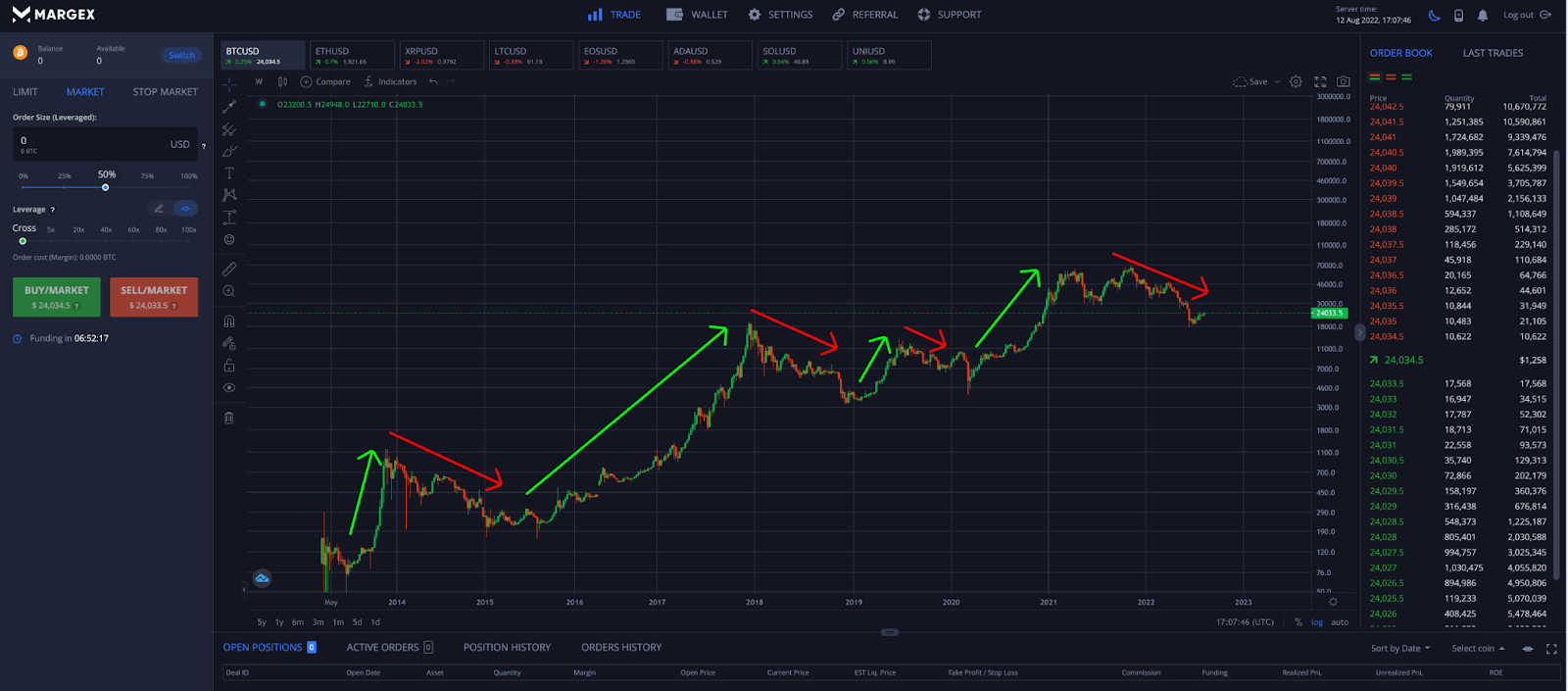This screenshot has height=691, width=1568.
Task: Select the text annotation tool
Action: 229,173
